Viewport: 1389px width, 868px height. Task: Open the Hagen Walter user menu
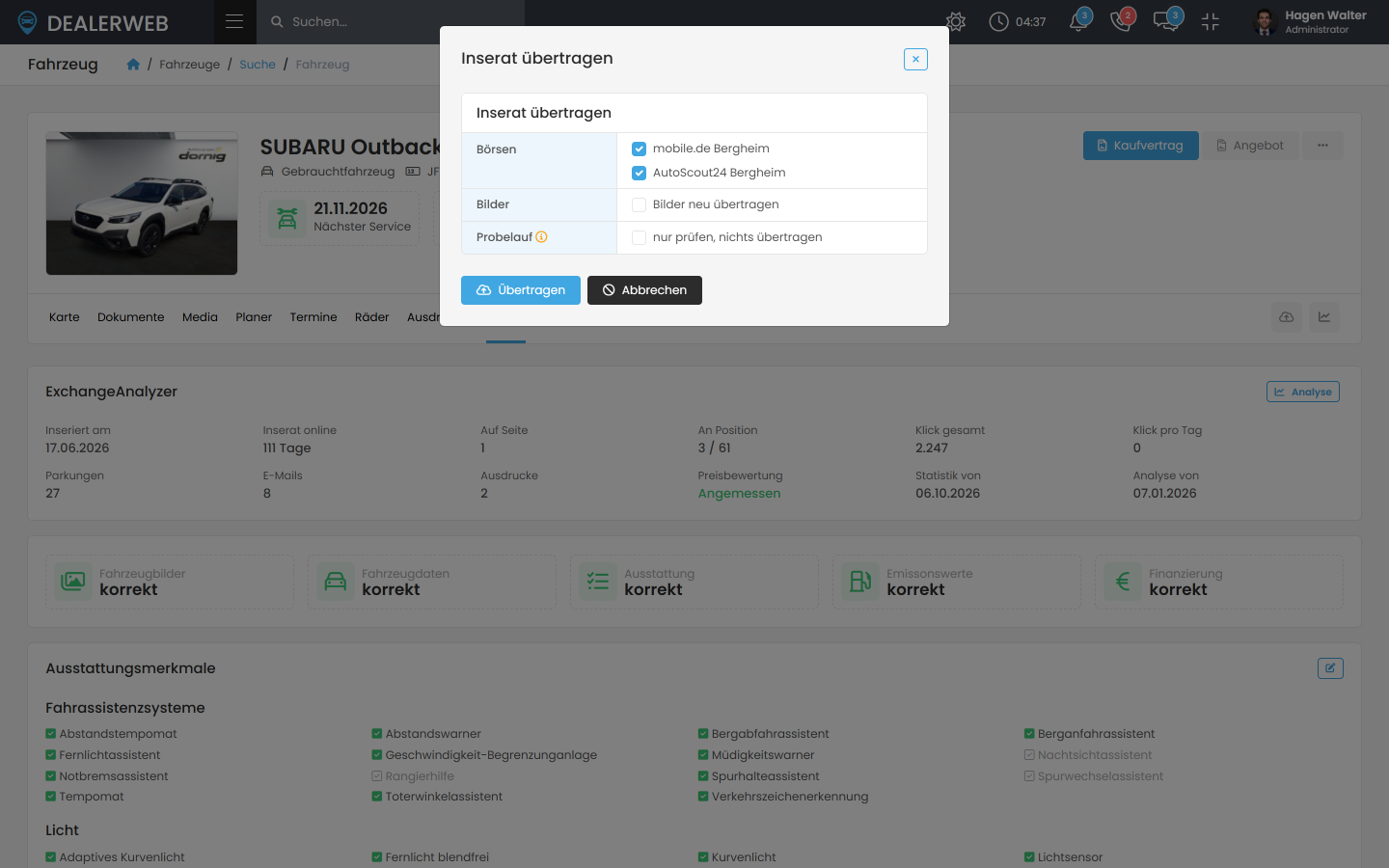[1310, 21]
